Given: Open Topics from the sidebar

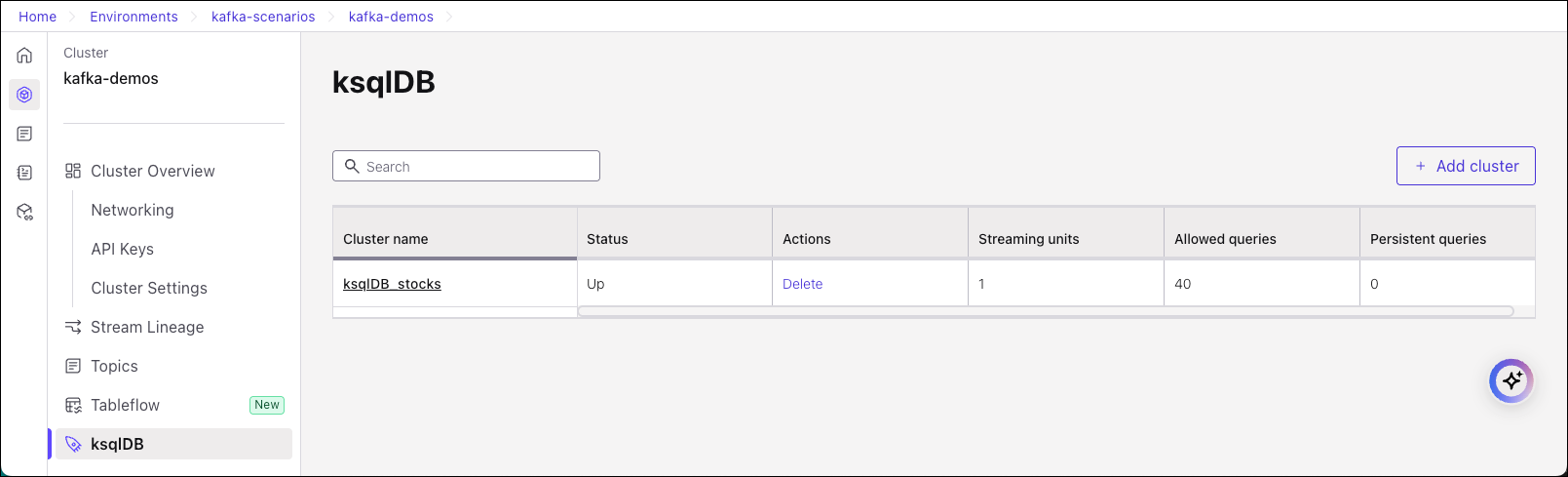Looking at the screenshot, I should tap(114, 366).
